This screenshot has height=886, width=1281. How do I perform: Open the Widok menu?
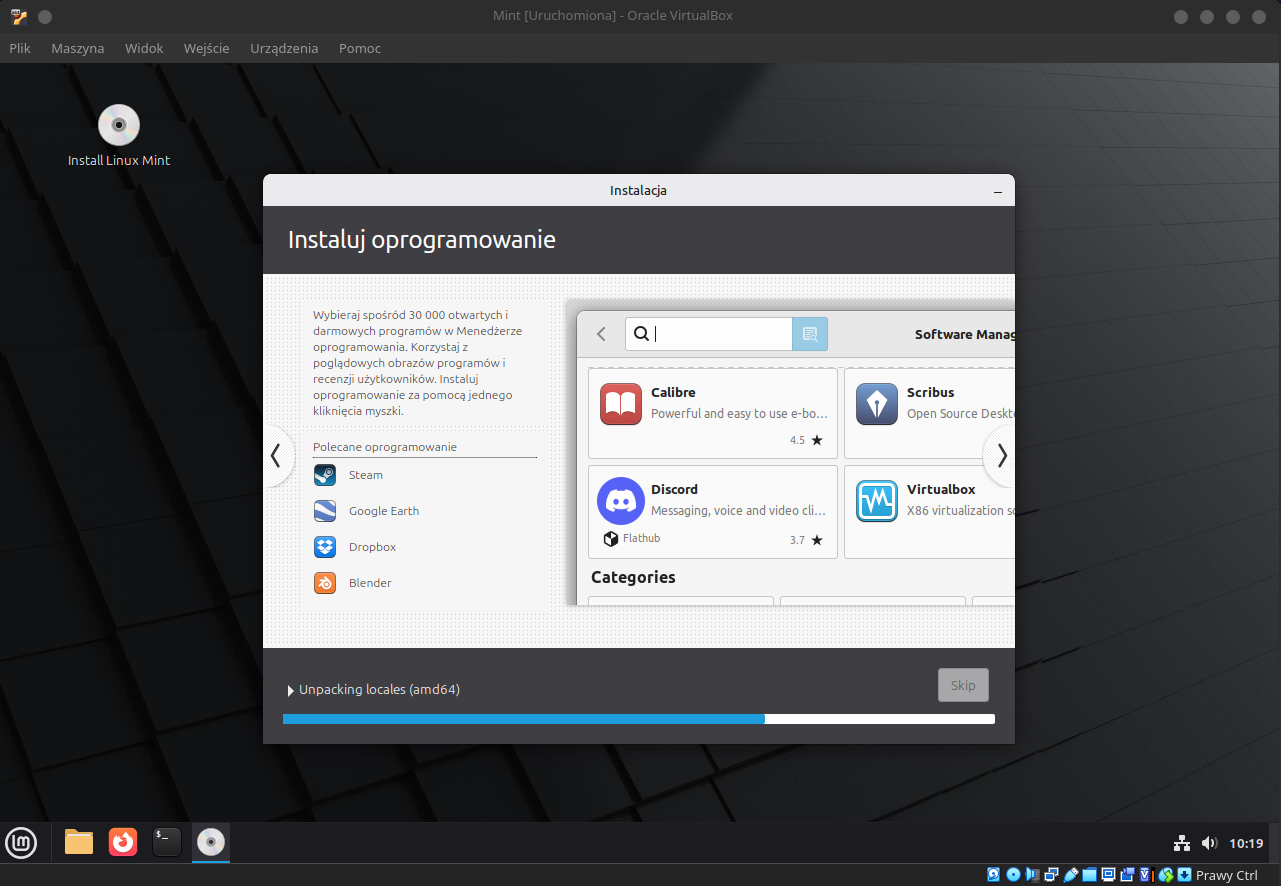click(x=144, y=48)
